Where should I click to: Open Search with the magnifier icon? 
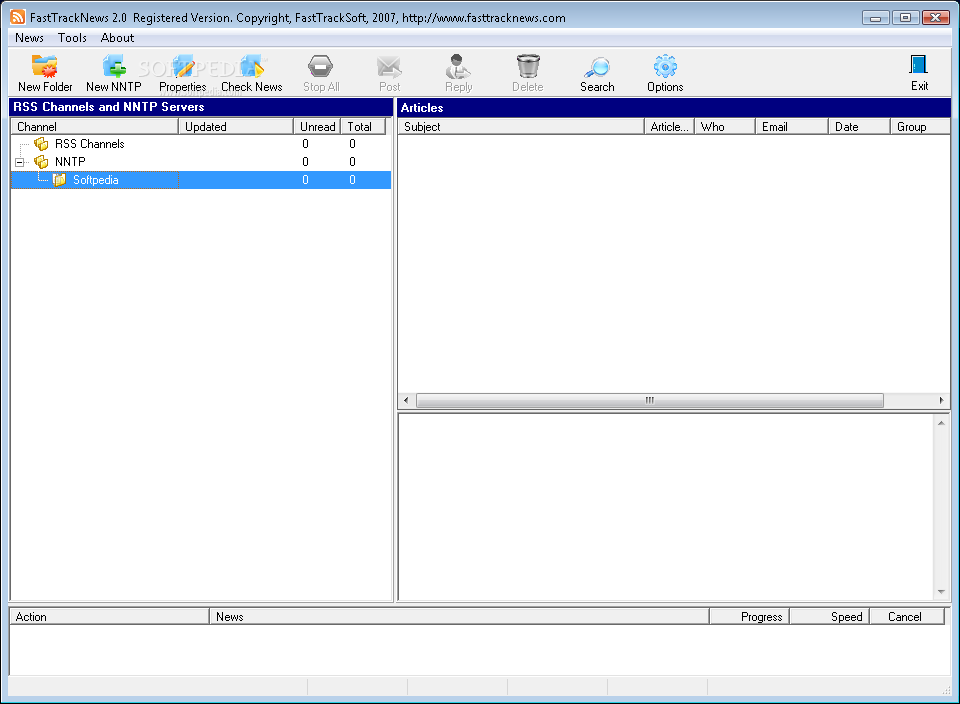point(597,67)
